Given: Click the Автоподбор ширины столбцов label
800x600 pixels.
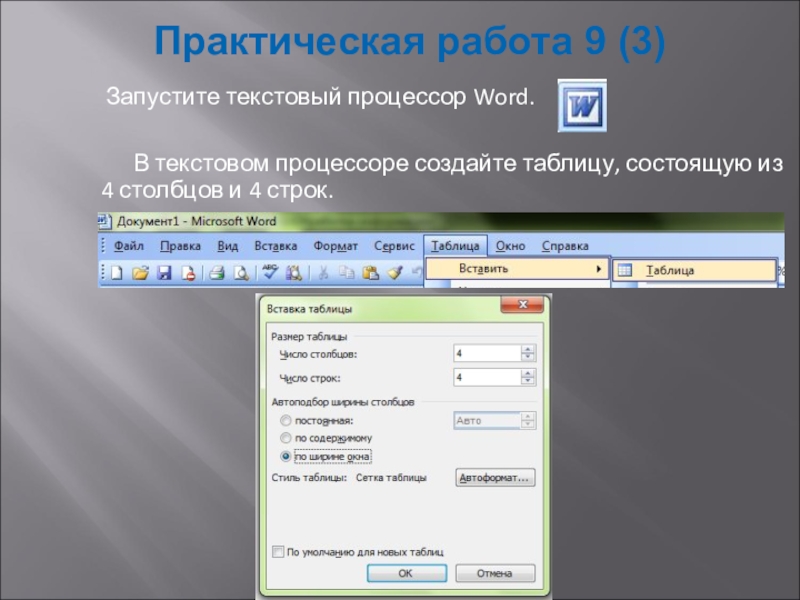Looking at the screenshot, I should click(343, 402).
